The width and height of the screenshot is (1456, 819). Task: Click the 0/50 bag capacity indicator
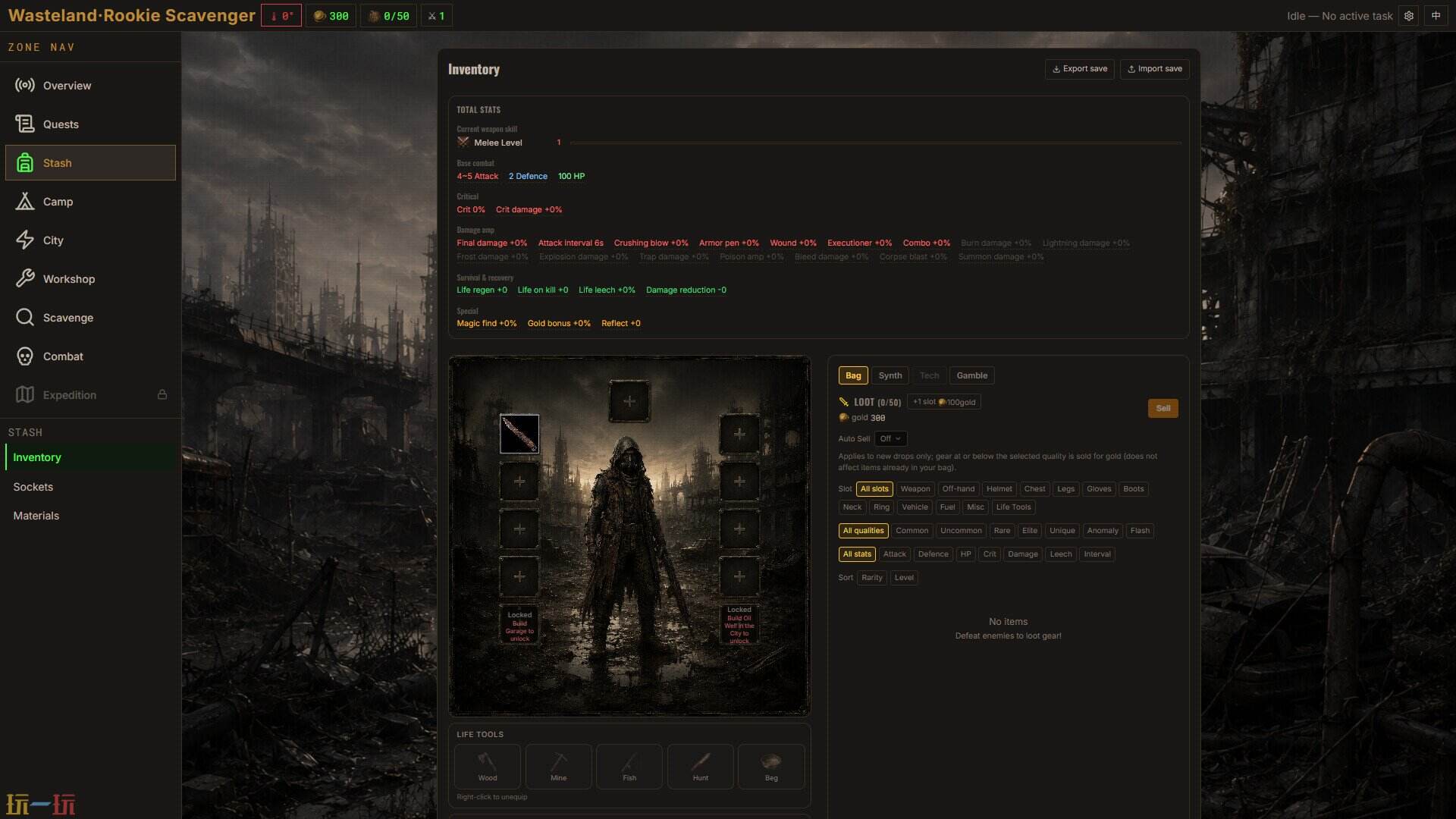pyautogui.click(x=388, y=16)
